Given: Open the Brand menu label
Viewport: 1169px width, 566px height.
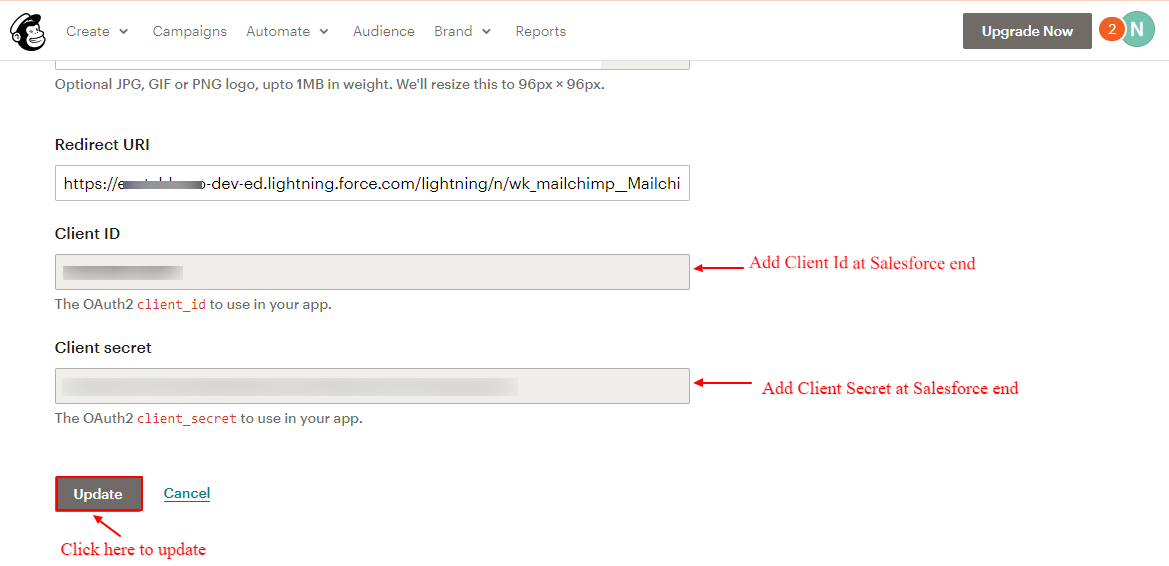Looking at the screenshot, I should click(x=453, y=32).
